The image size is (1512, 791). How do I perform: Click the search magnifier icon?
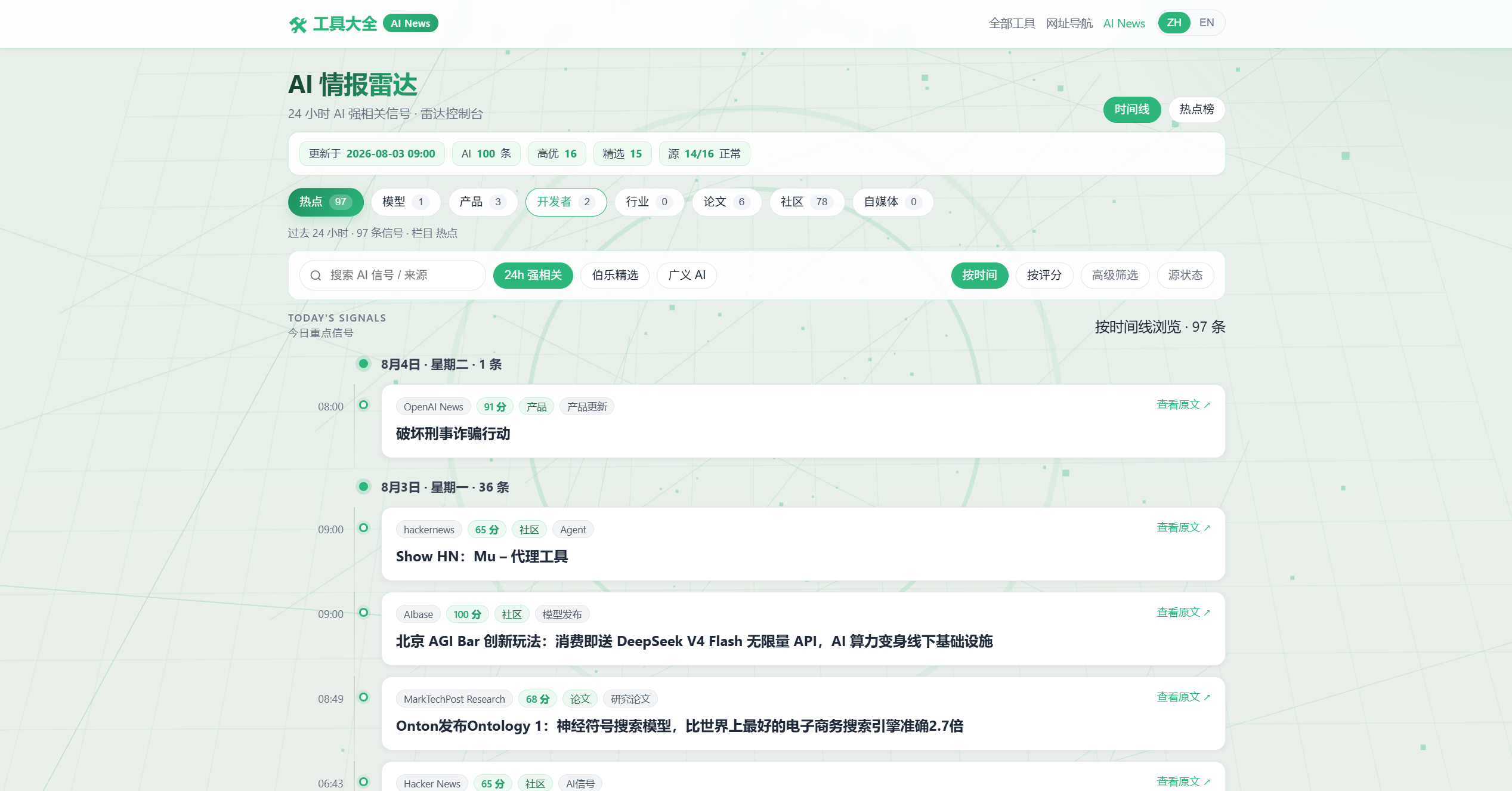316,275
